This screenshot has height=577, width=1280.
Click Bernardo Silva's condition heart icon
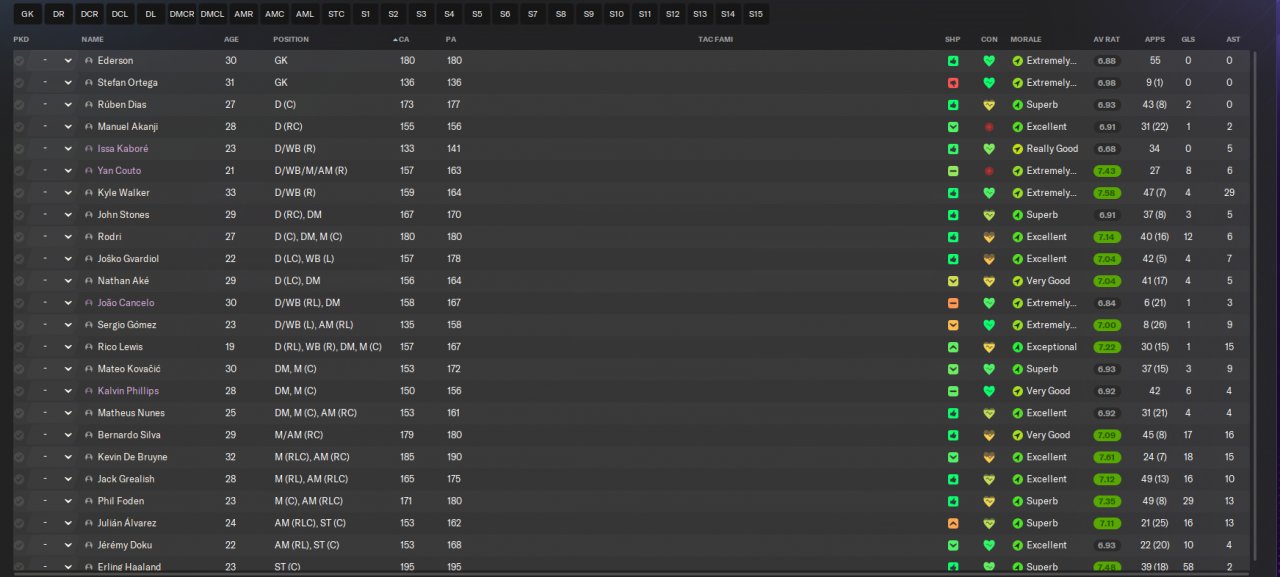click(x=989, y=435)
